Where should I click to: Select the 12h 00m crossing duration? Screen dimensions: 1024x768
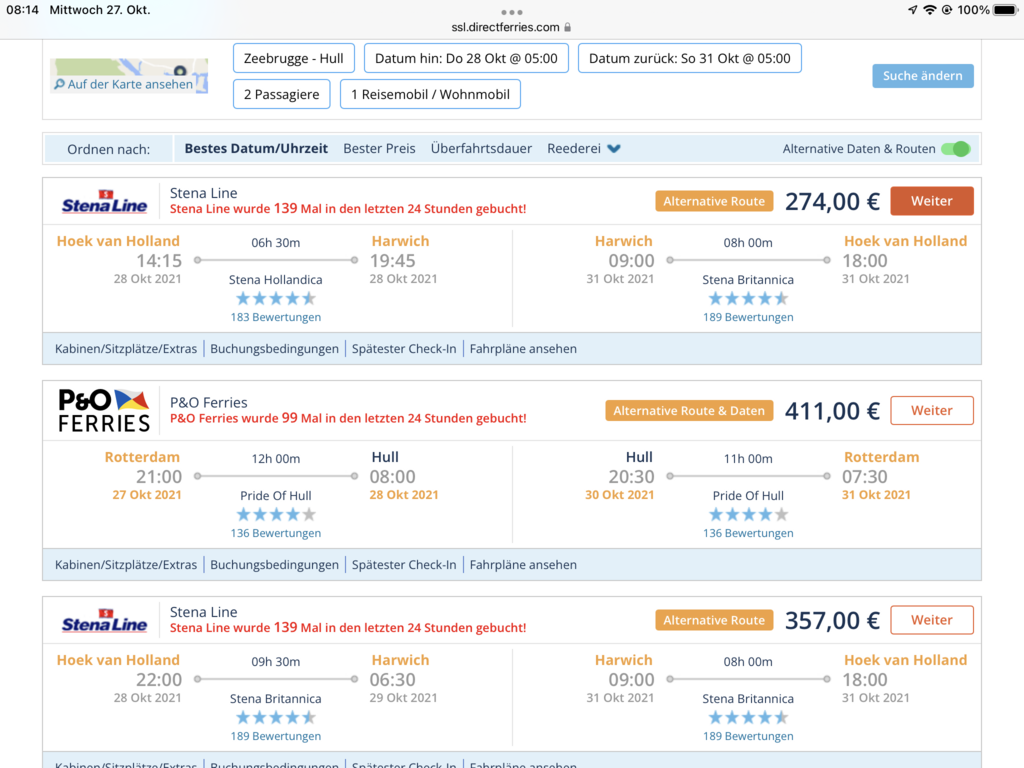pyautogui.click(x=276, y=459)
